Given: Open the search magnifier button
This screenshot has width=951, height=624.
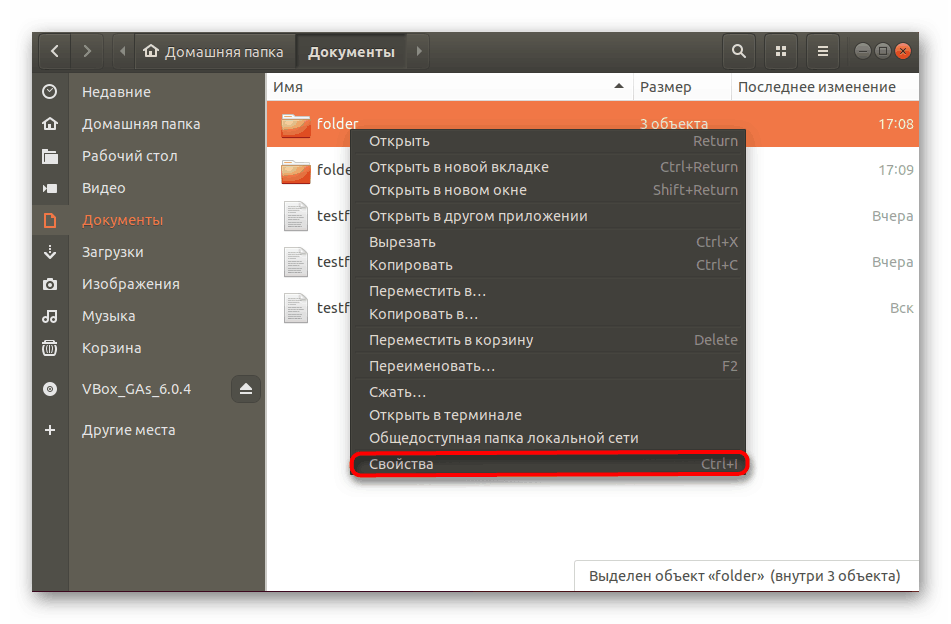Looking at the screenshot, I should [x=739, y=52].
